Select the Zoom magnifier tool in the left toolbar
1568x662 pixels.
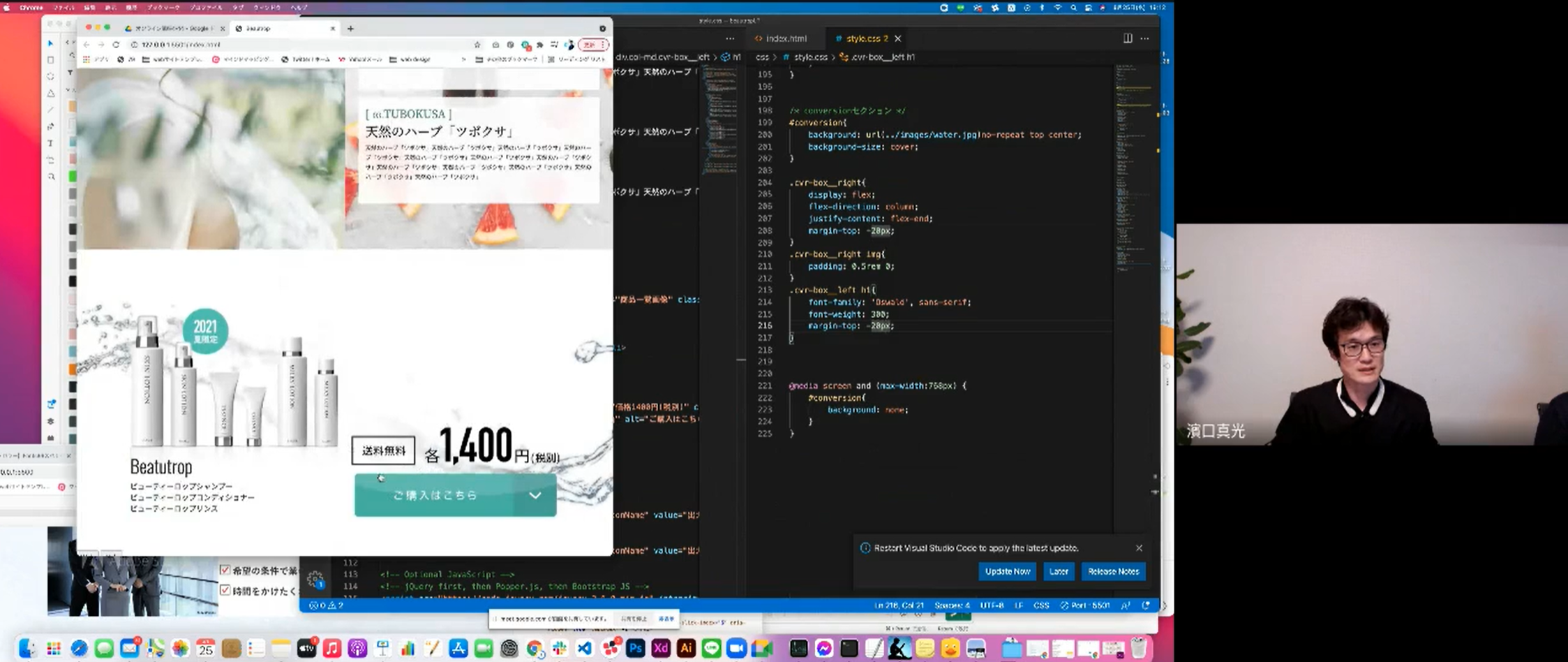50,177
